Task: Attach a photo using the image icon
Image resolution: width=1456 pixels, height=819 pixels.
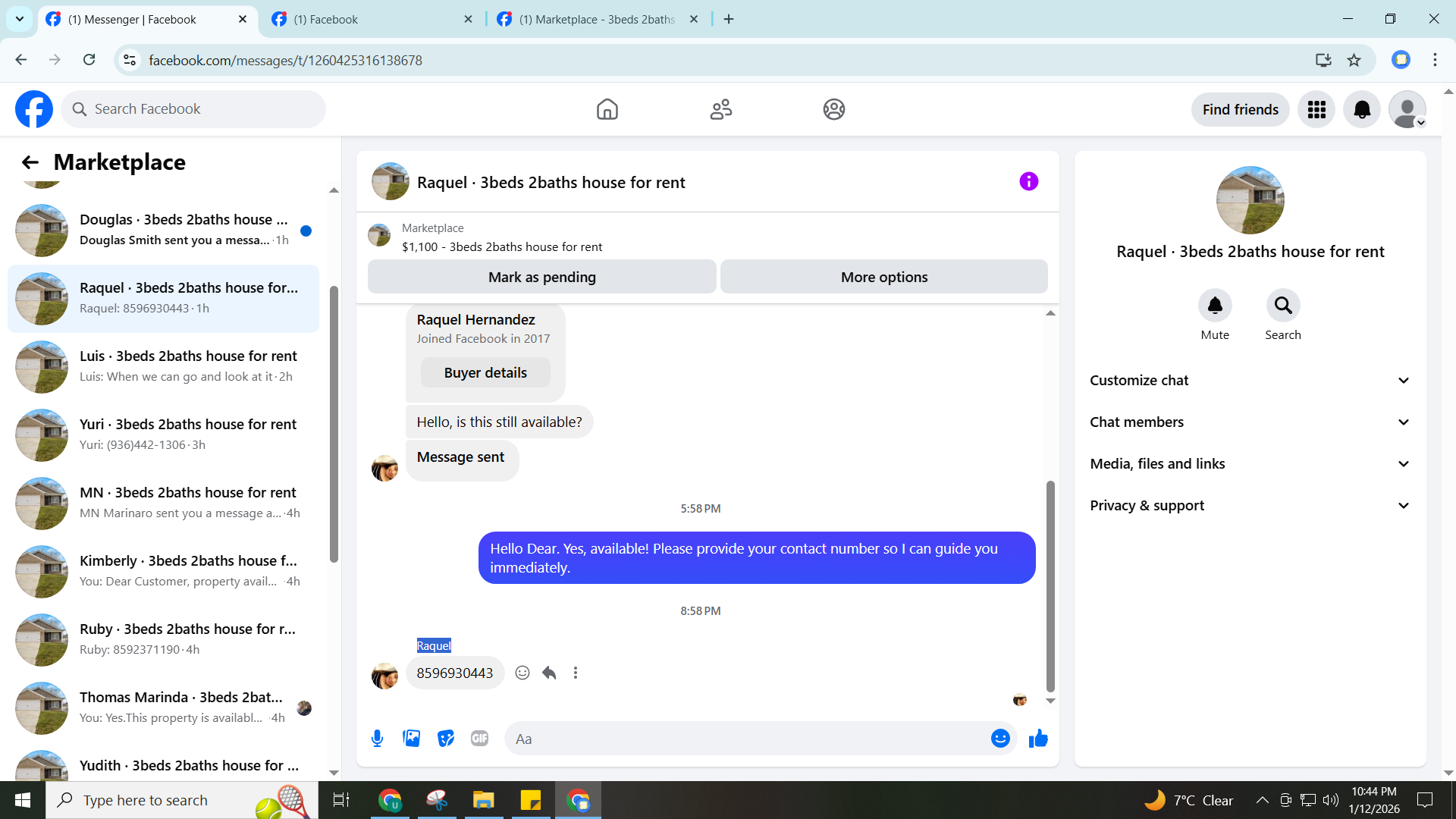Action: (411, 738)
